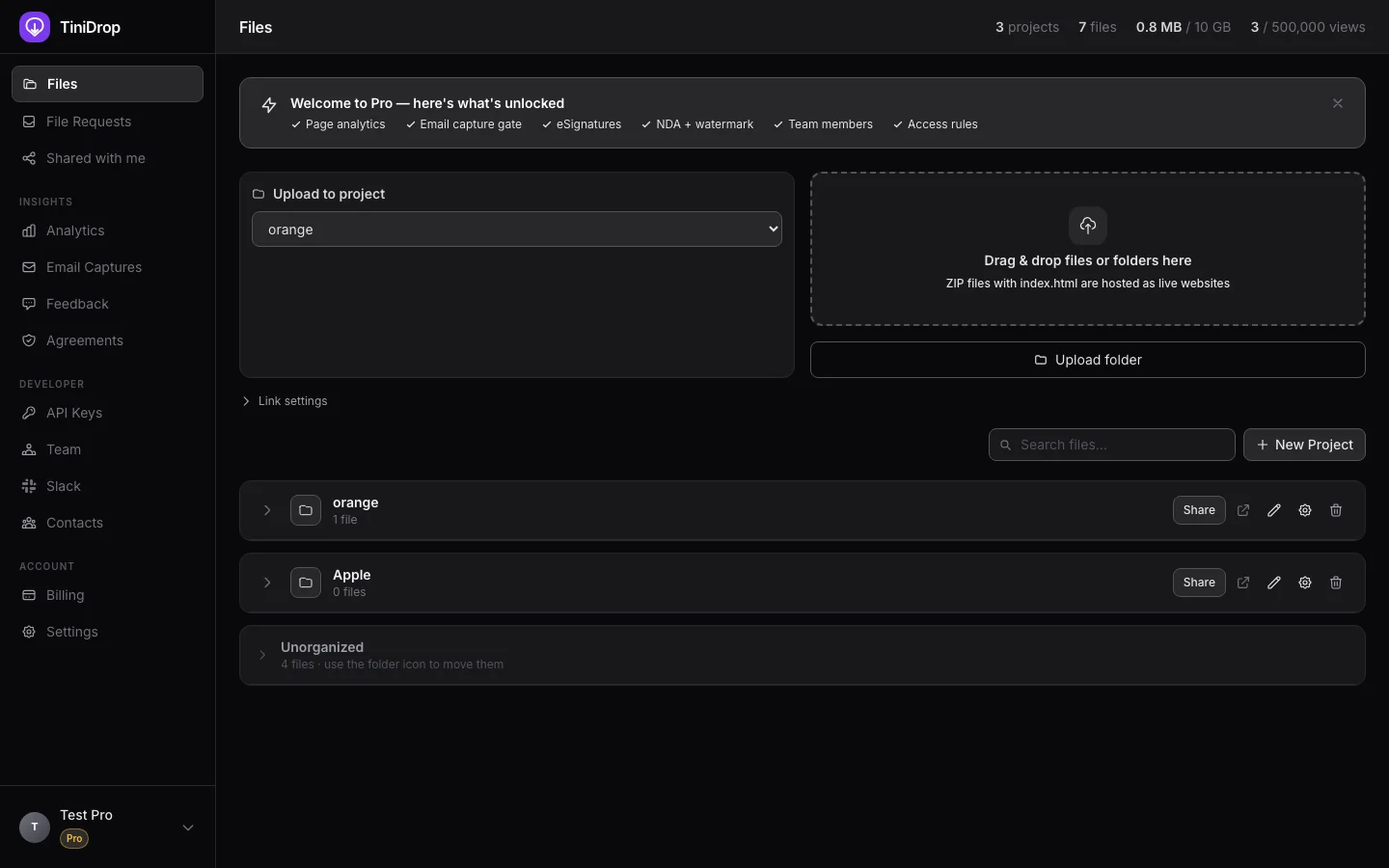
Task: Open Feedback page
Action: pyautogui.click(x=107, y=304)
